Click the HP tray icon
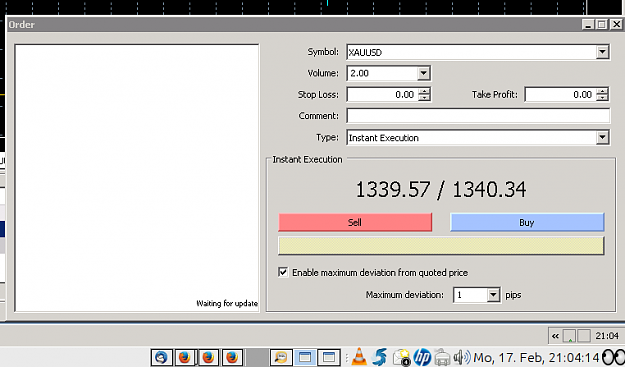 click(x=423, y=357)
